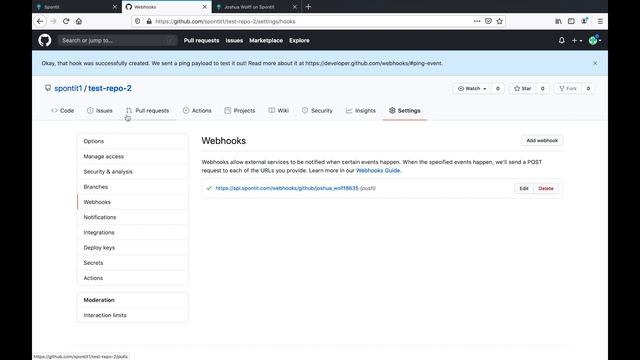The width and height of the screenshot is (640, 360).
Task: Select Manage access in sidebar
Action: pos(133,156)
